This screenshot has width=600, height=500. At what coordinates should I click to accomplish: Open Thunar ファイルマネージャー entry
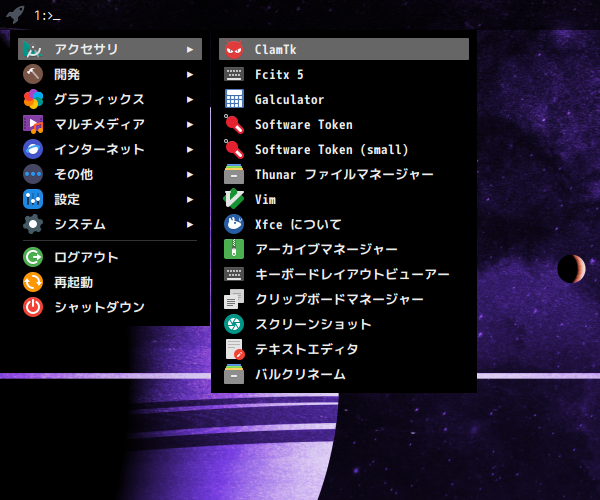point(344,174)
